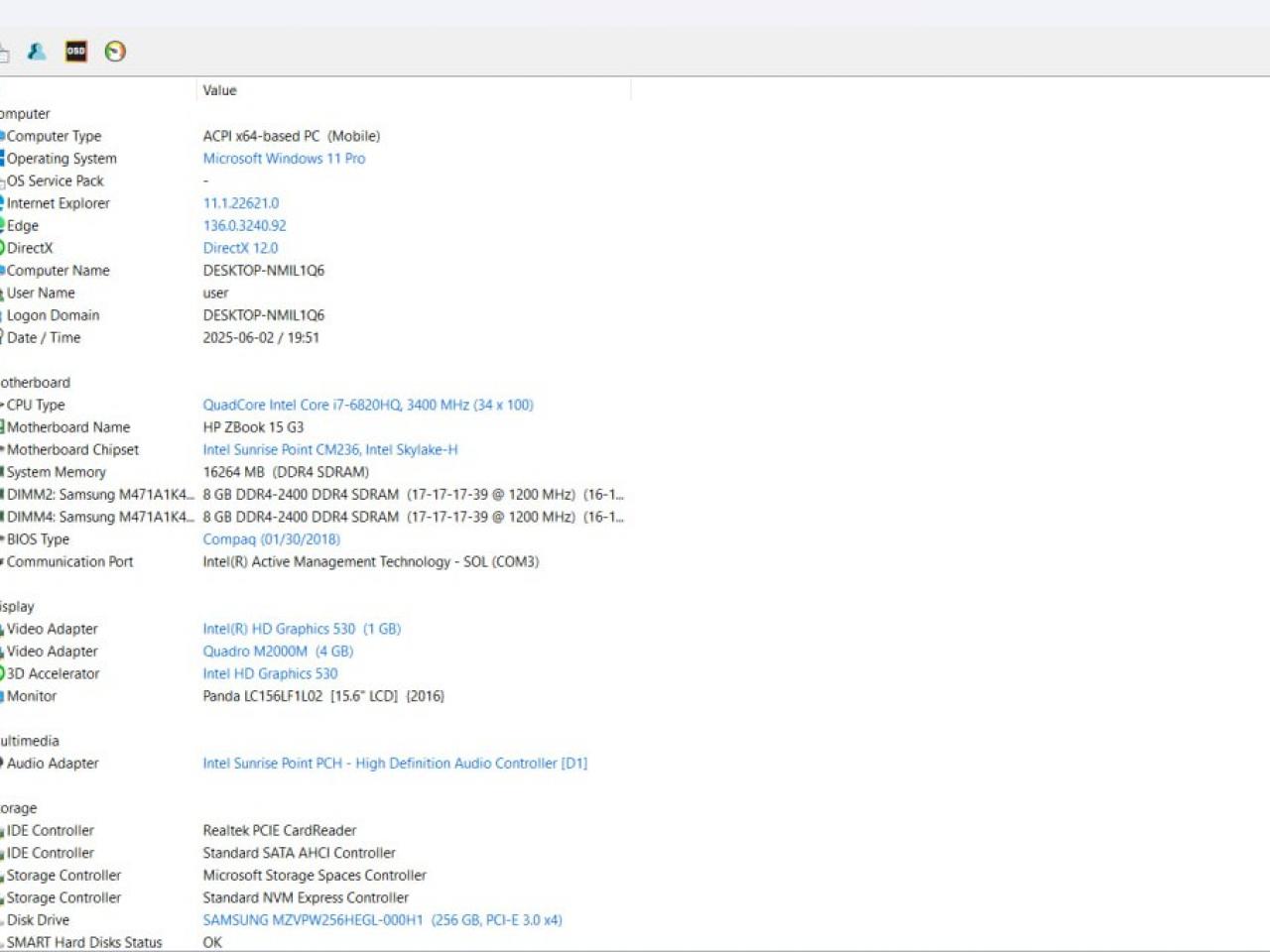Click the user name value "user"
1270x952 pixels.
click(x=215, y=293)
